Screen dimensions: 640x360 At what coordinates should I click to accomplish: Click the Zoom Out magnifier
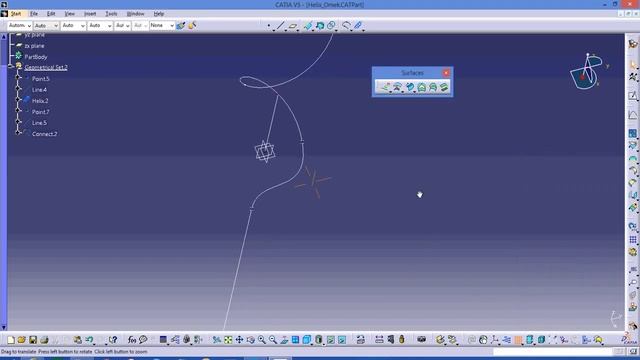pyautogui.click(x=273, y=340)
